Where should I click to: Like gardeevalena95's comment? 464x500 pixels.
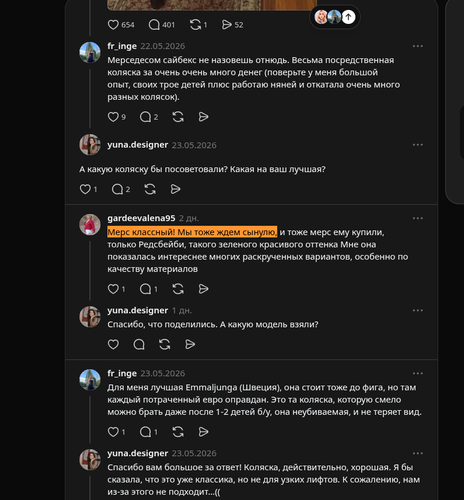coord(113,289)
